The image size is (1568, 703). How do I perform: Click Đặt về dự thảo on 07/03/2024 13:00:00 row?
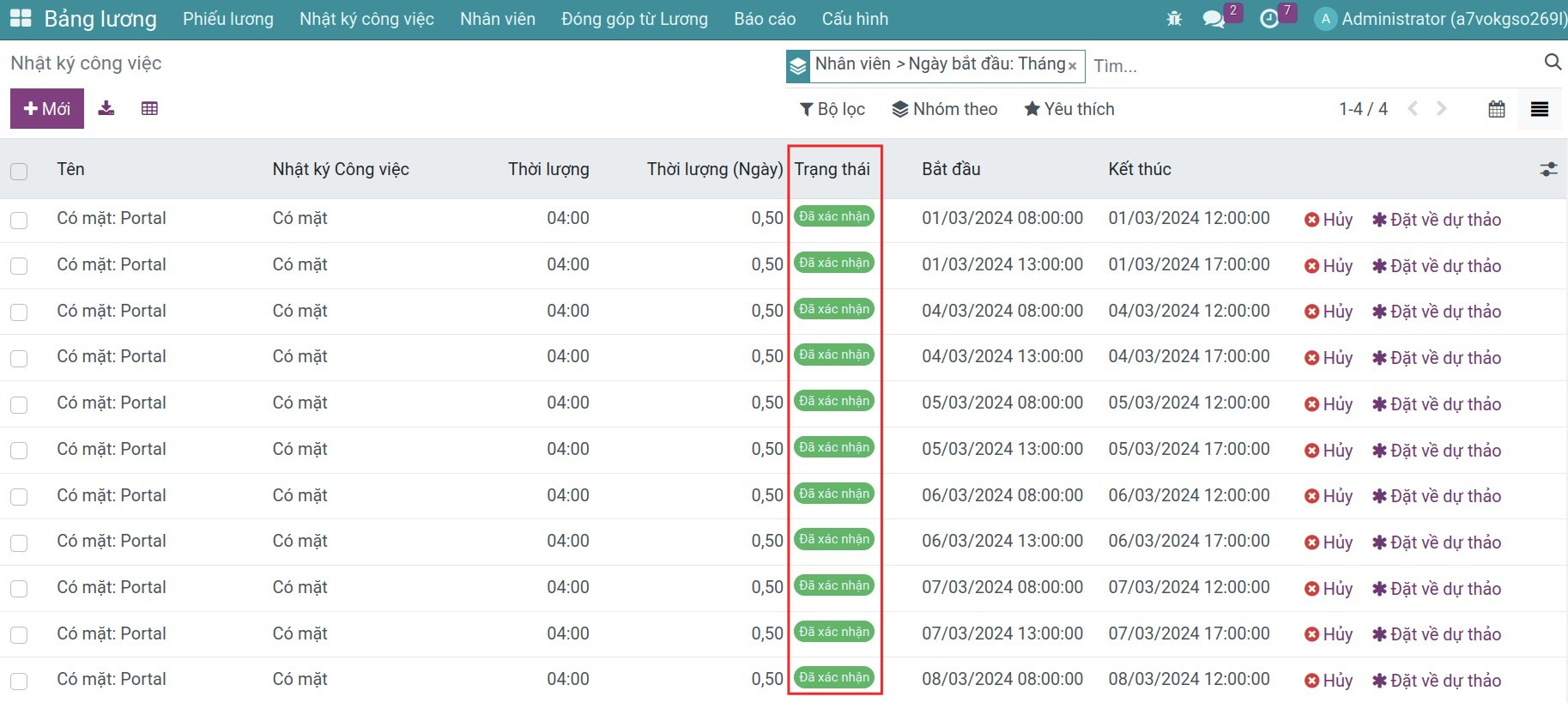tap(1437, 634)
